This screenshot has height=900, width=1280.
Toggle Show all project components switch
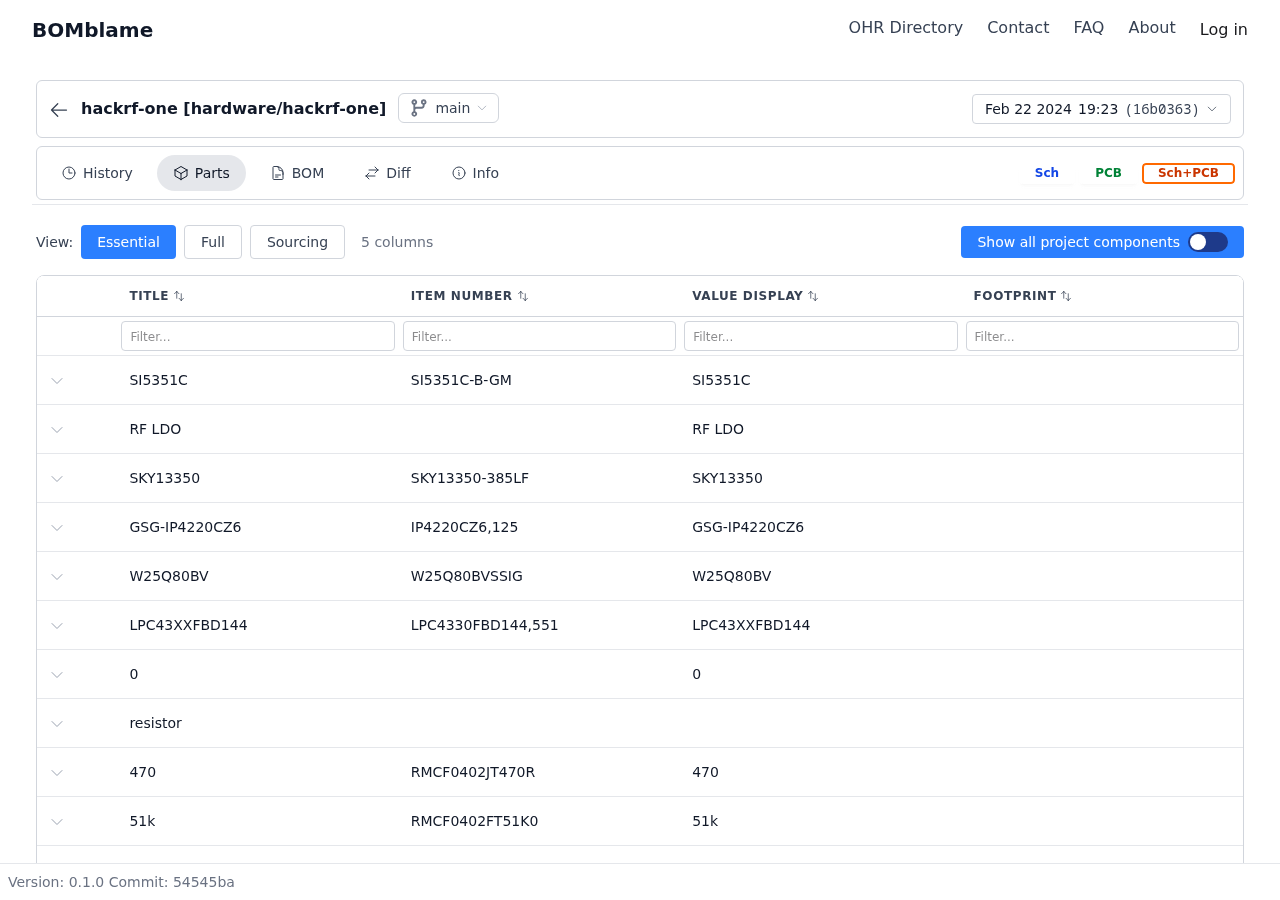1207,242
